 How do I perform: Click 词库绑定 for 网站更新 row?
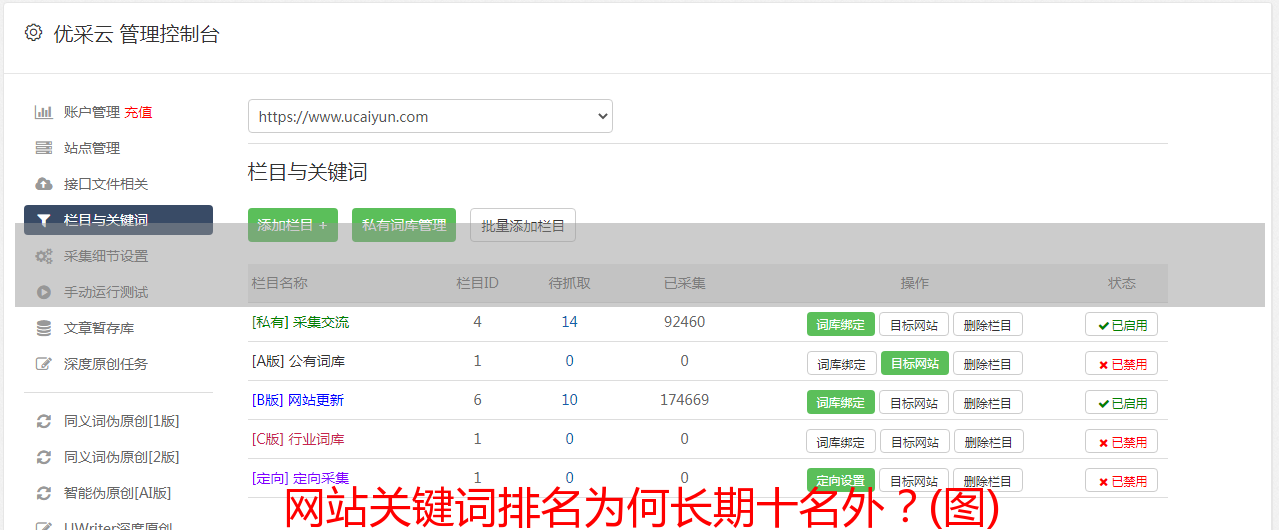click(841, 402)
